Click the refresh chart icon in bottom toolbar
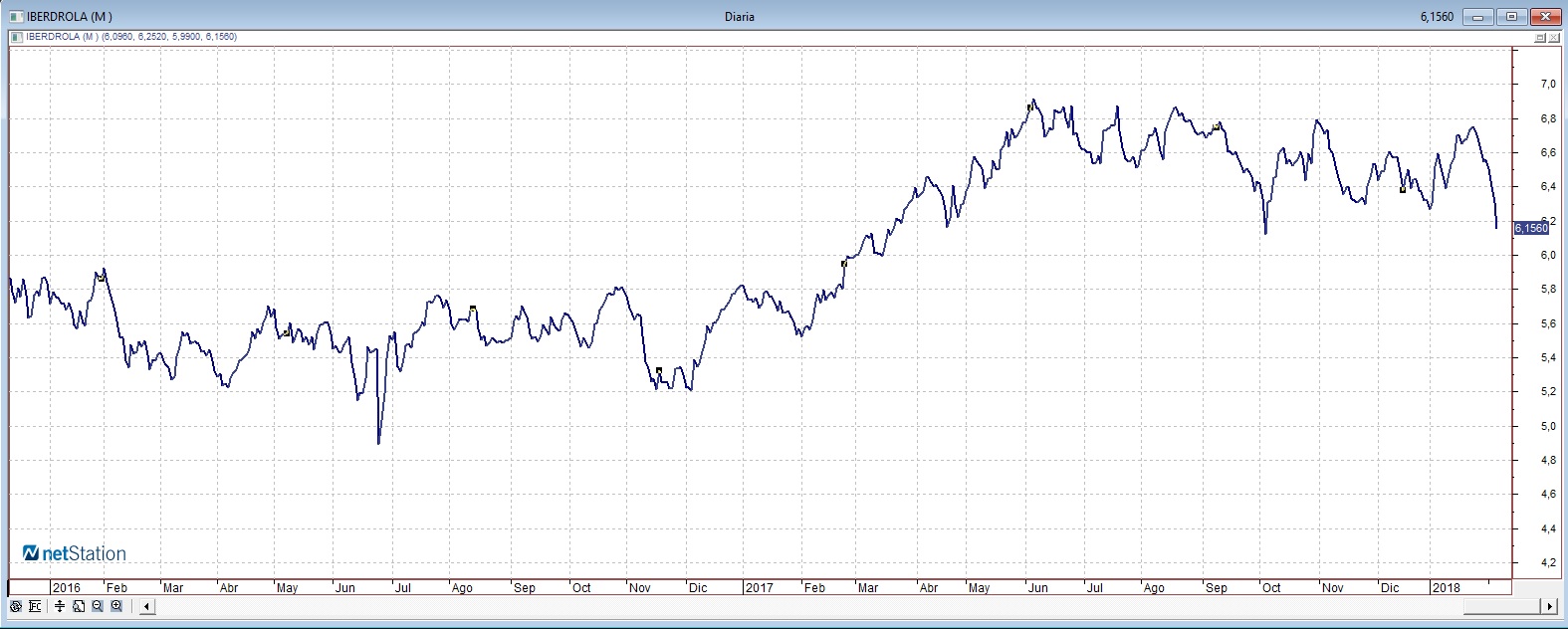 click(x=15, y=606)
